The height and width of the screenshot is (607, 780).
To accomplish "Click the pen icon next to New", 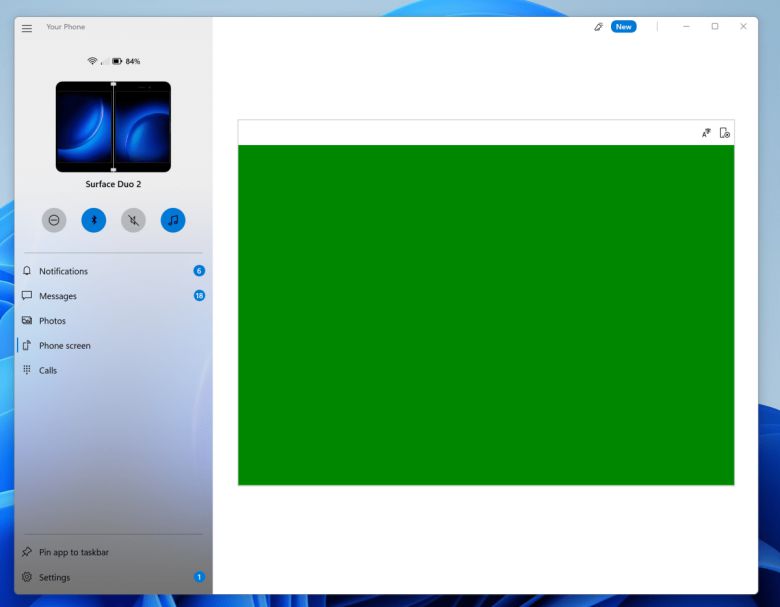I will [x=598, y=27].
